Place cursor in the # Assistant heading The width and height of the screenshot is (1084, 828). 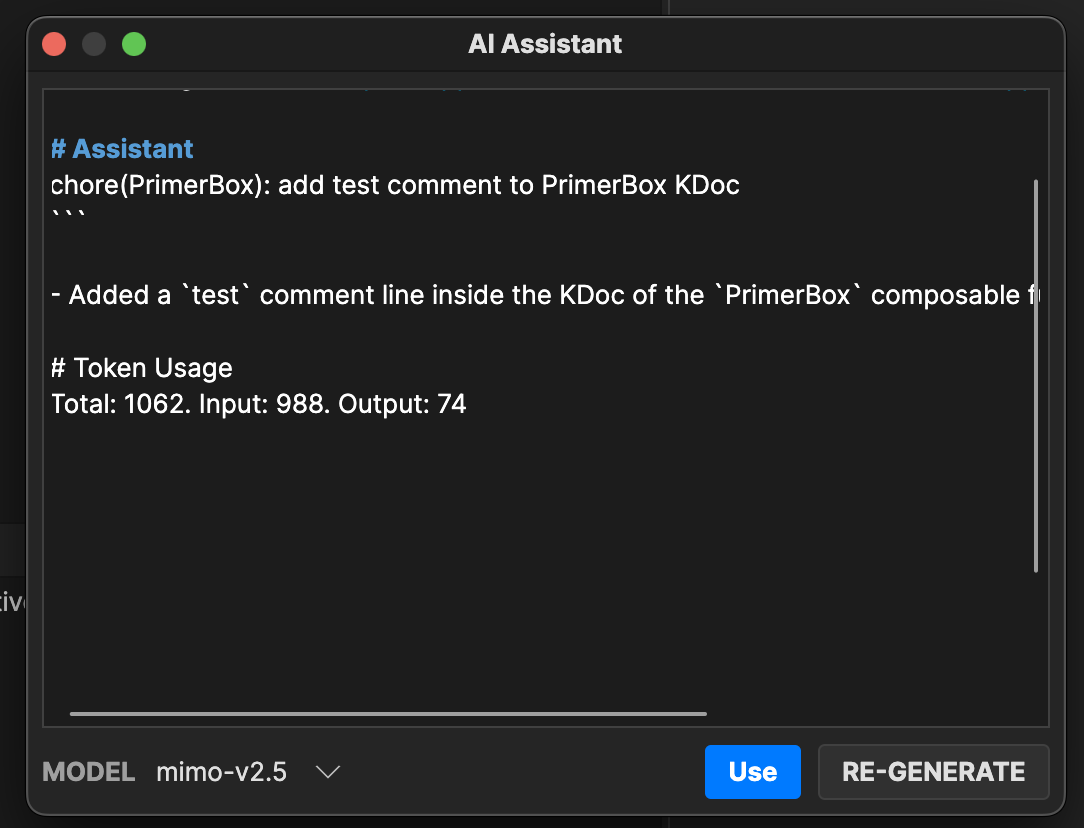pos(122,149)
